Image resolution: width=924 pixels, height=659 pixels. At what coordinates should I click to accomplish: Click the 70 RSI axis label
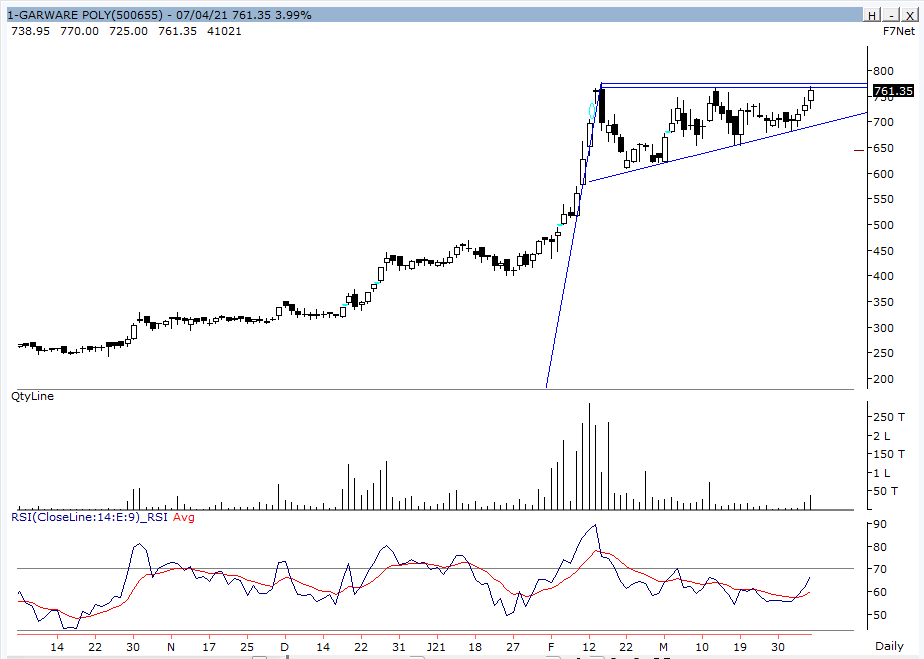point(880,569)
